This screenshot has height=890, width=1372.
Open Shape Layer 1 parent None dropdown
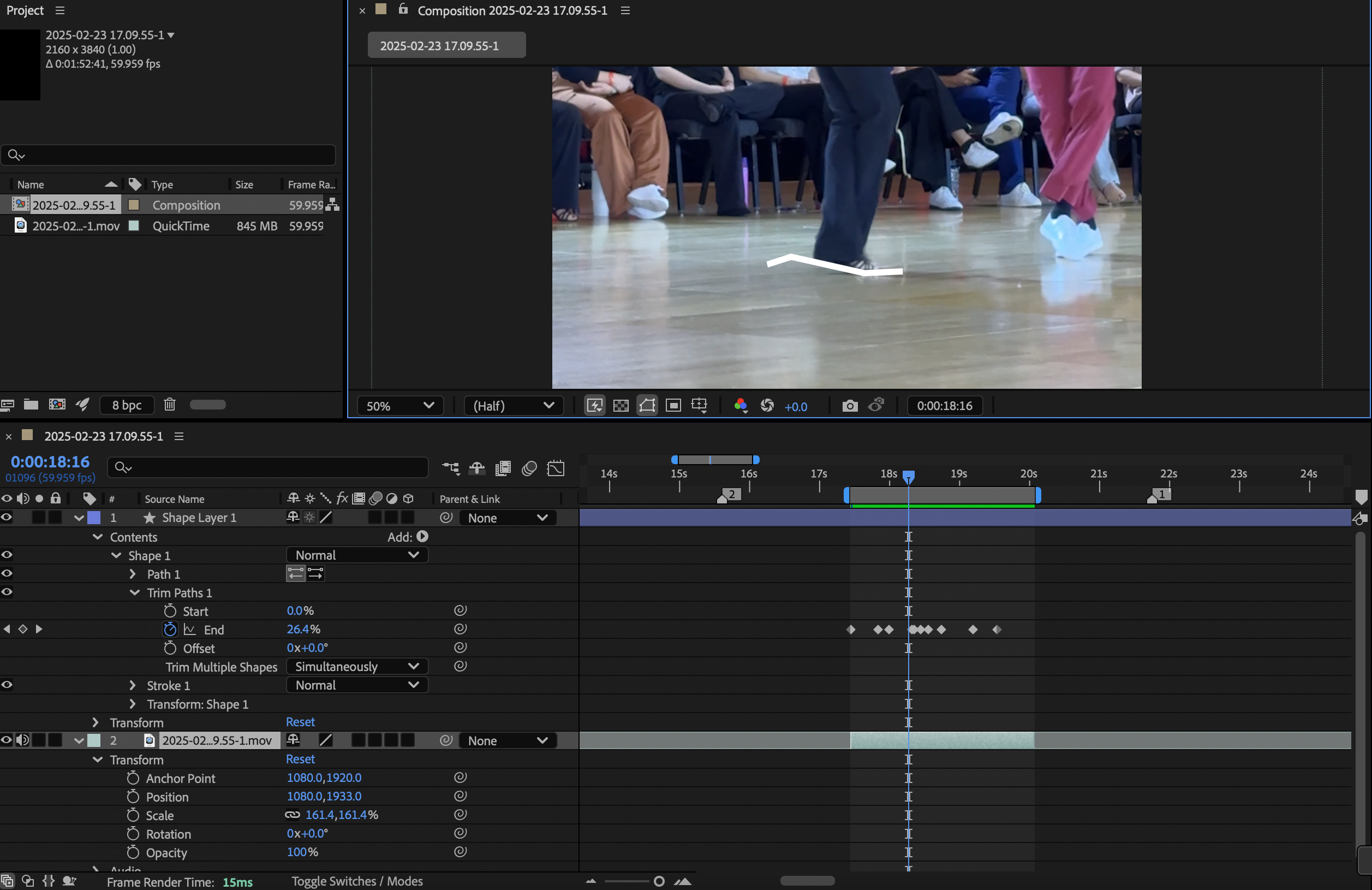click(508, 518)
